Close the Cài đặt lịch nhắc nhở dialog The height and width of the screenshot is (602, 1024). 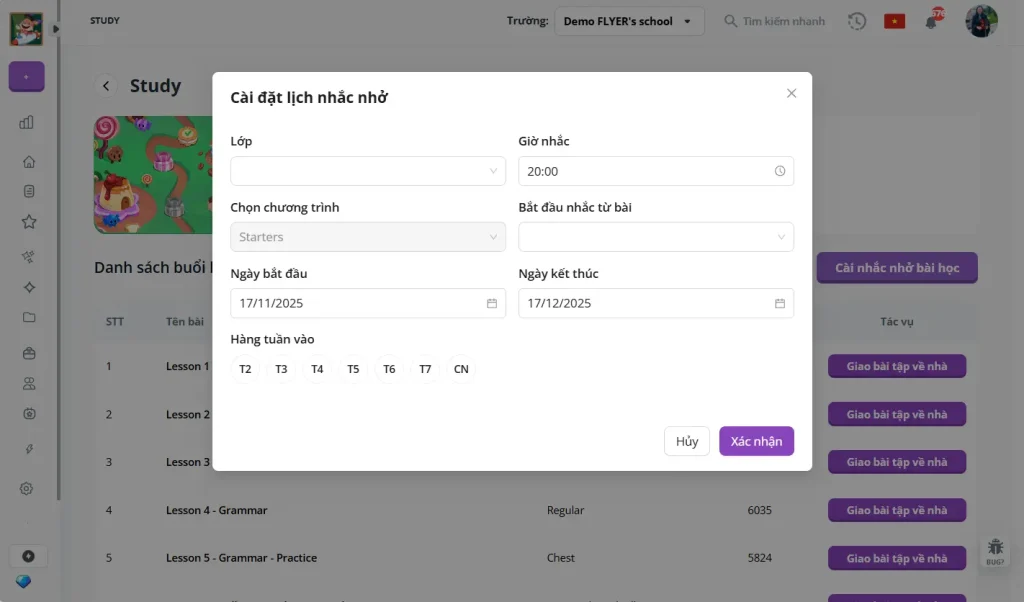(x=791, y=93)
